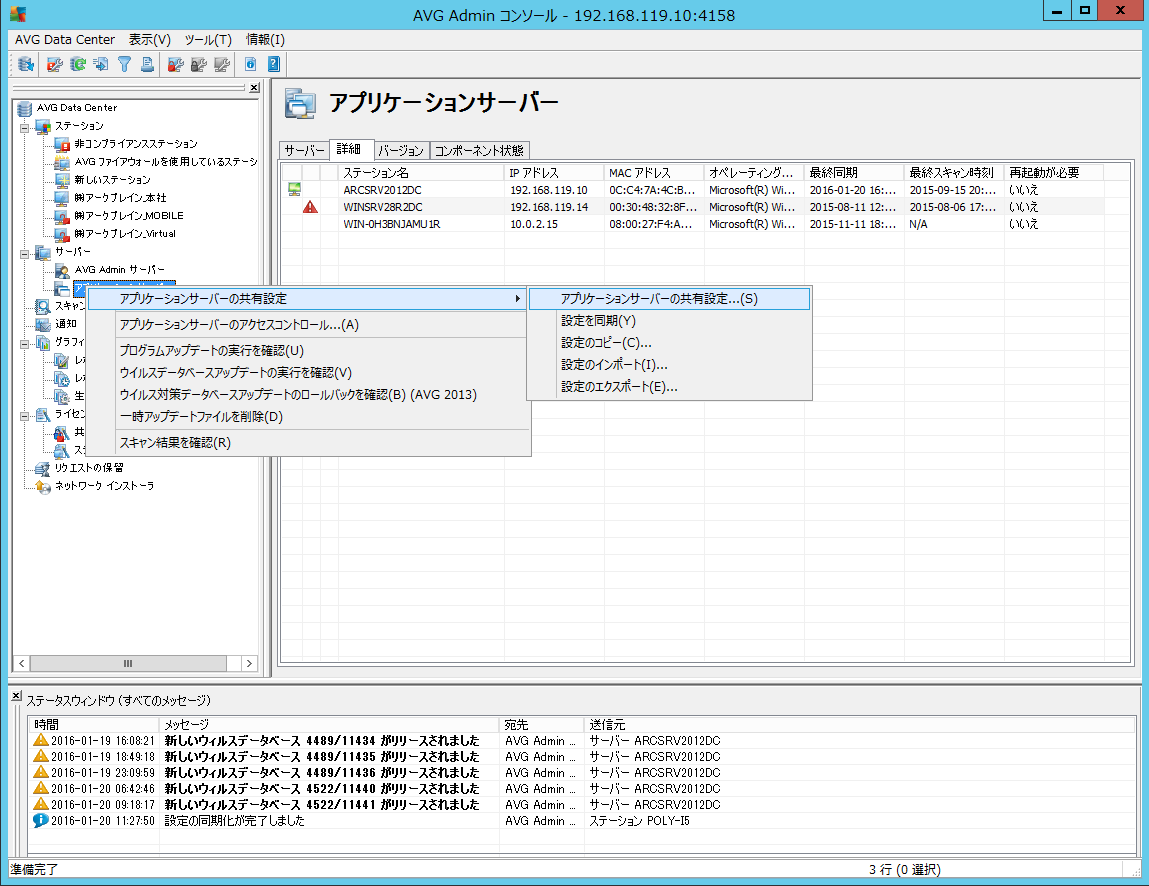
Task: Click the 通知 envelope icon in tree
Action: point(43,324)
